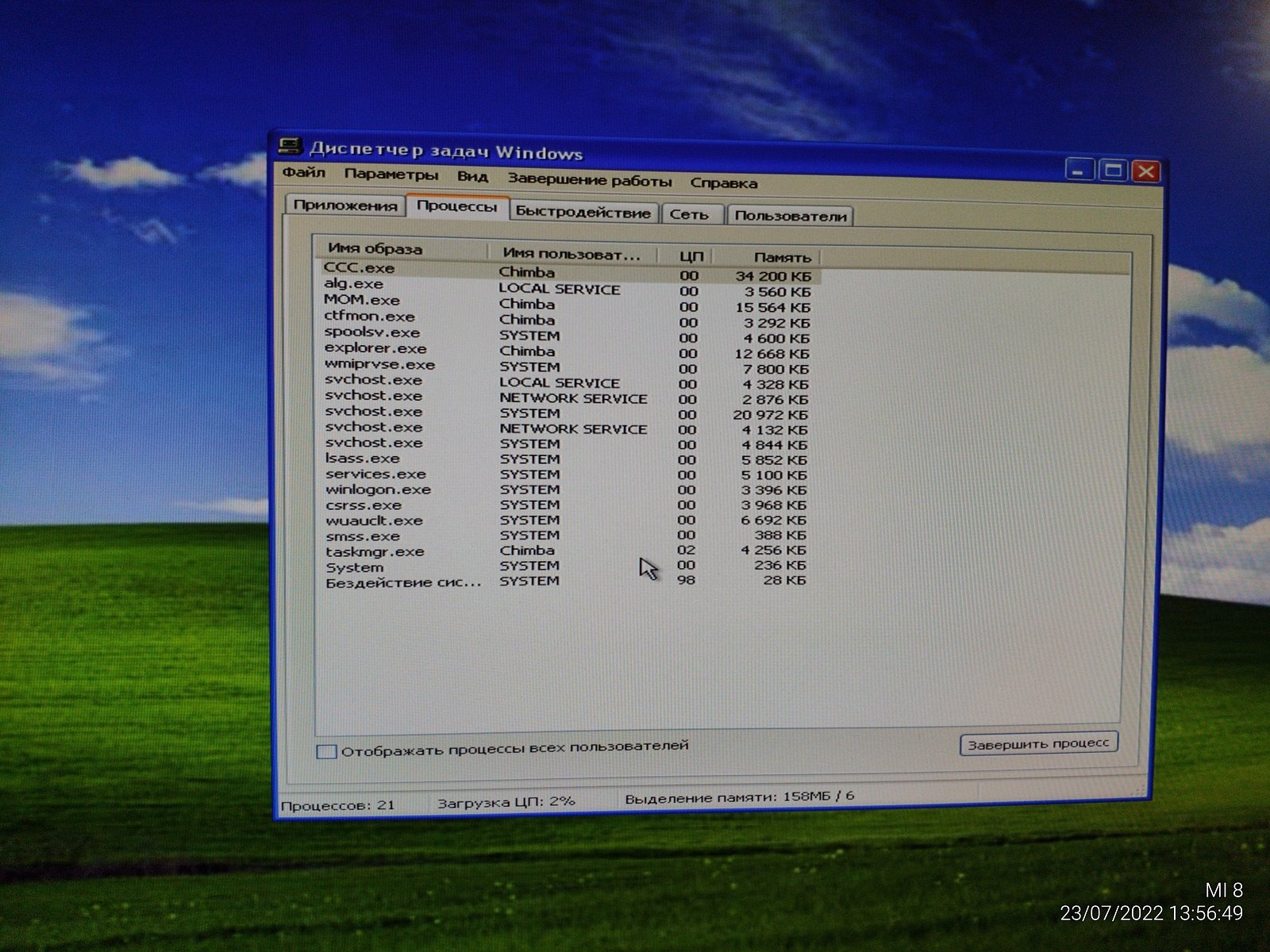Choose the wuauclt.exe process
Image resolution: width=1270 pixels, height=952 pixels.
click(567, 520)
